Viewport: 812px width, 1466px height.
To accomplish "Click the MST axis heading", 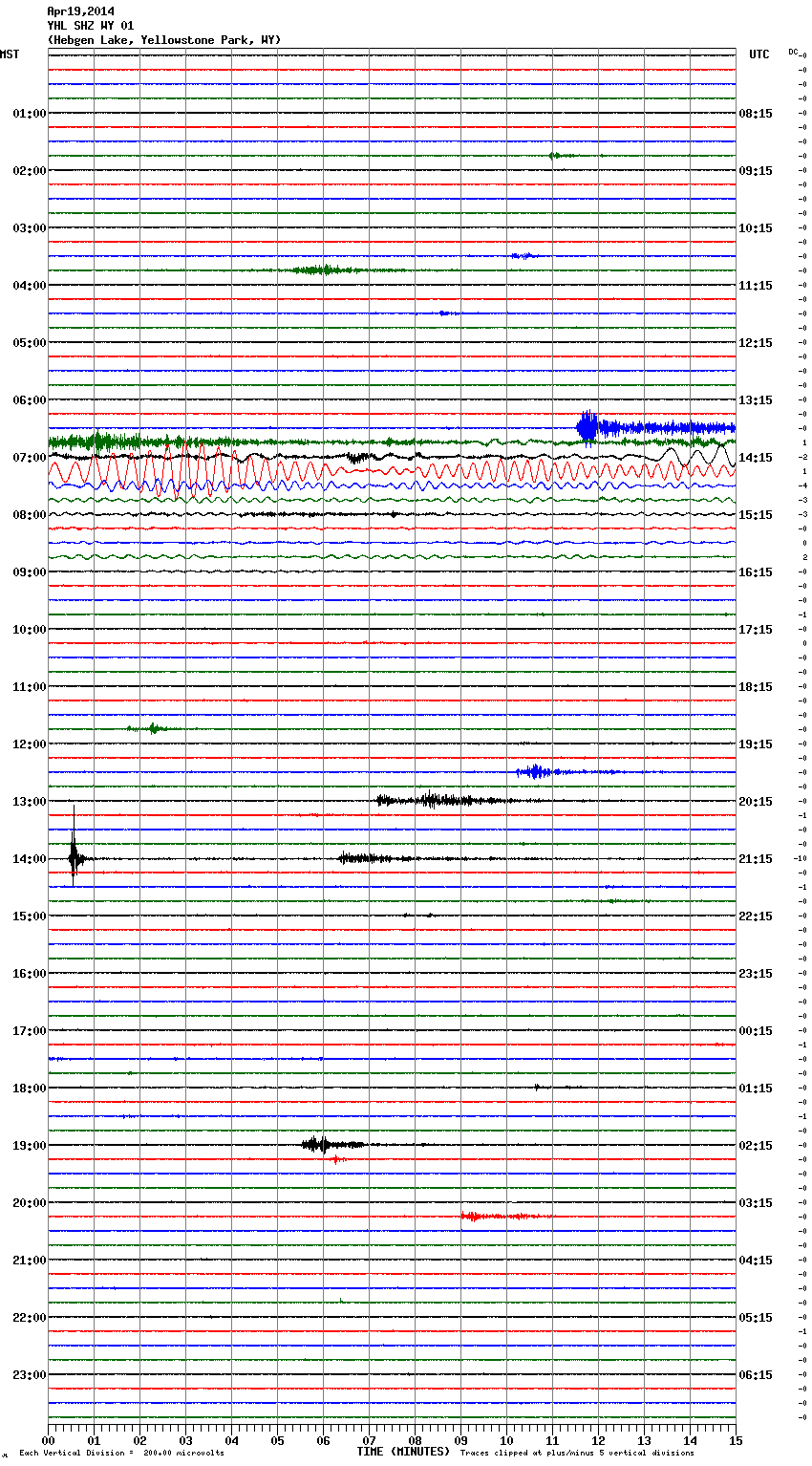I will tap(10, 54).
